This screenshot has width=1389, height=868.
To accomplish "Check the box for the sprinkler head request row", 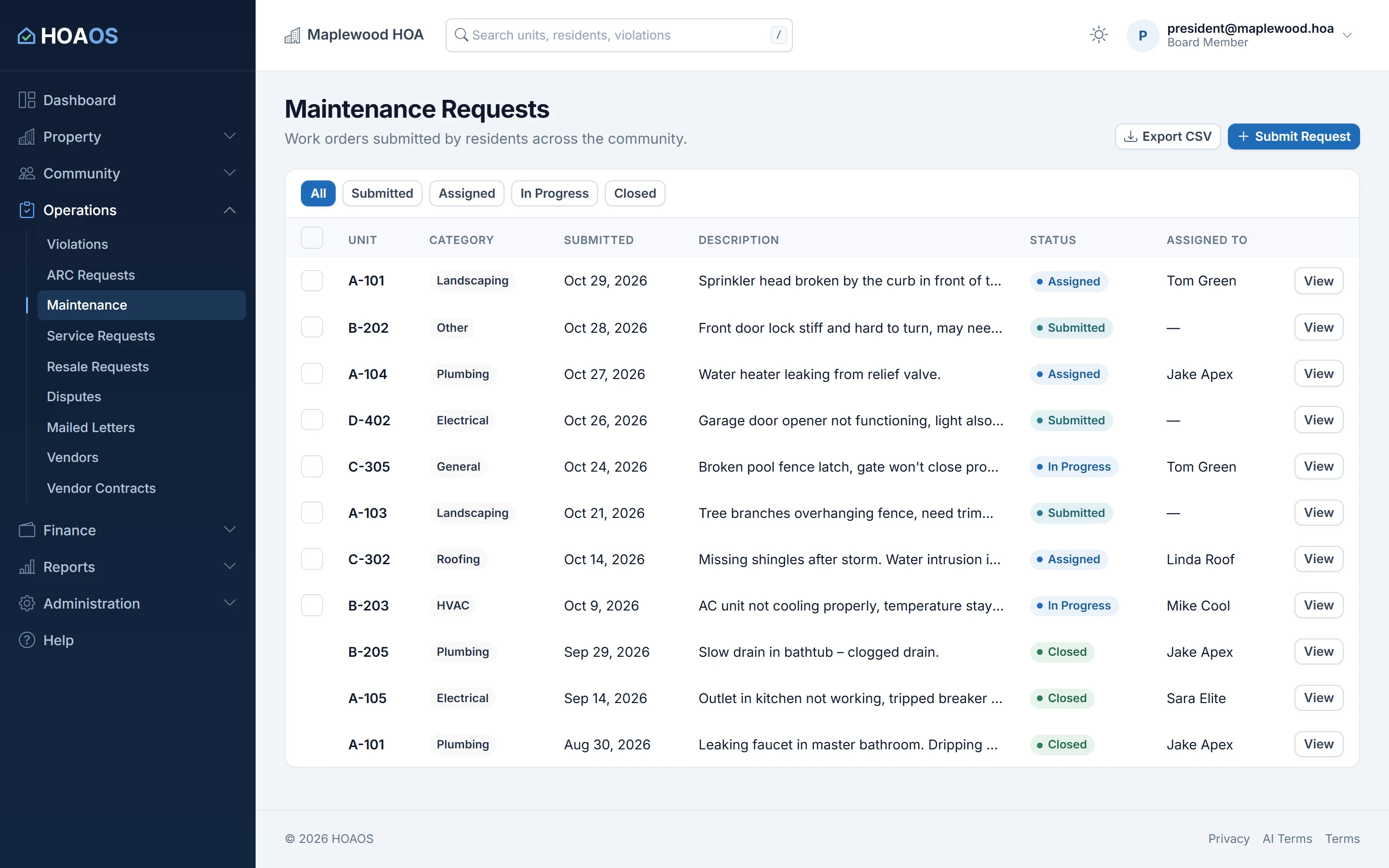I will 312,281.
